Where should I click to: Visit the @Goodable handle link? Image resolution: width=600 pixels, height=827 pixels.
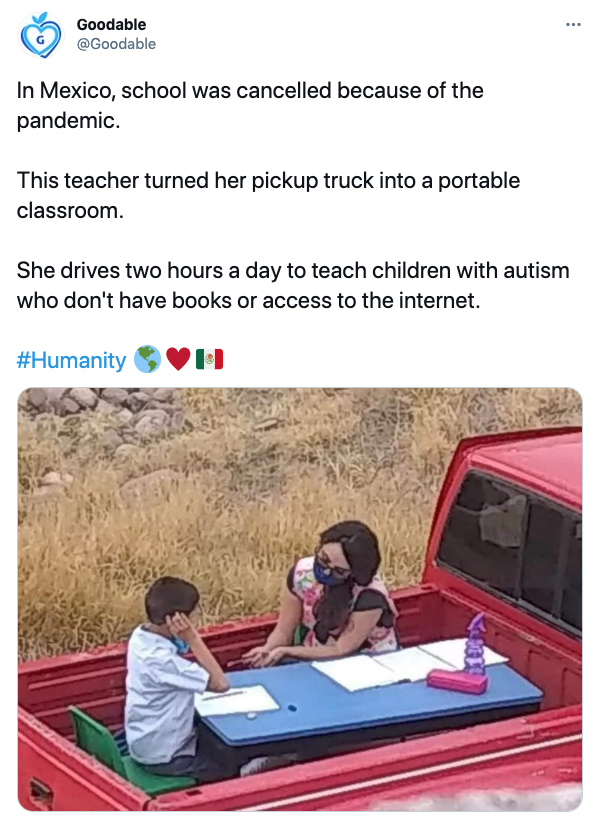[x=116, y=44]
